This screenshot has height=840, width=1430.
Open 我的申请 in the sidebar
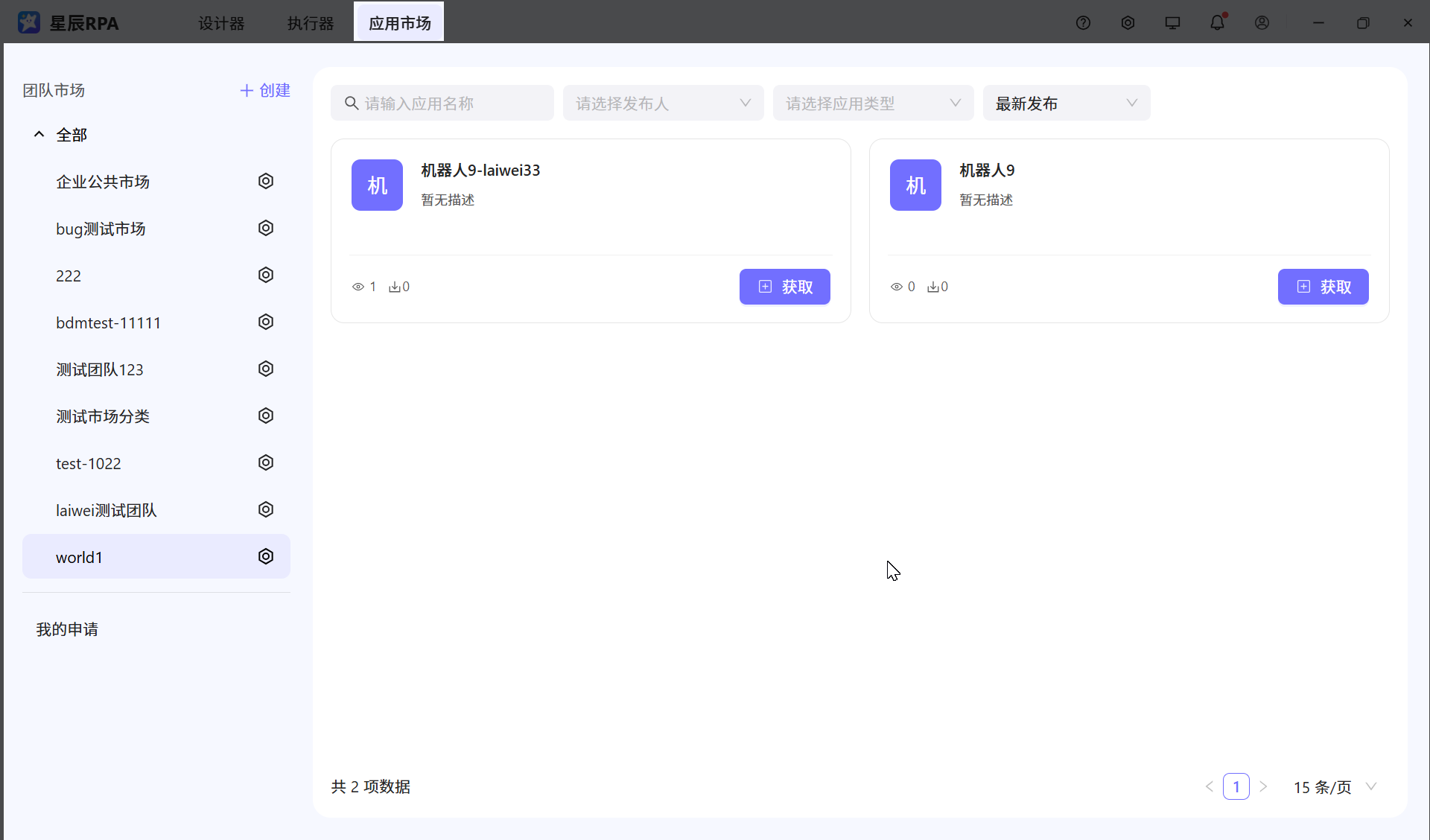pos(68,629)
